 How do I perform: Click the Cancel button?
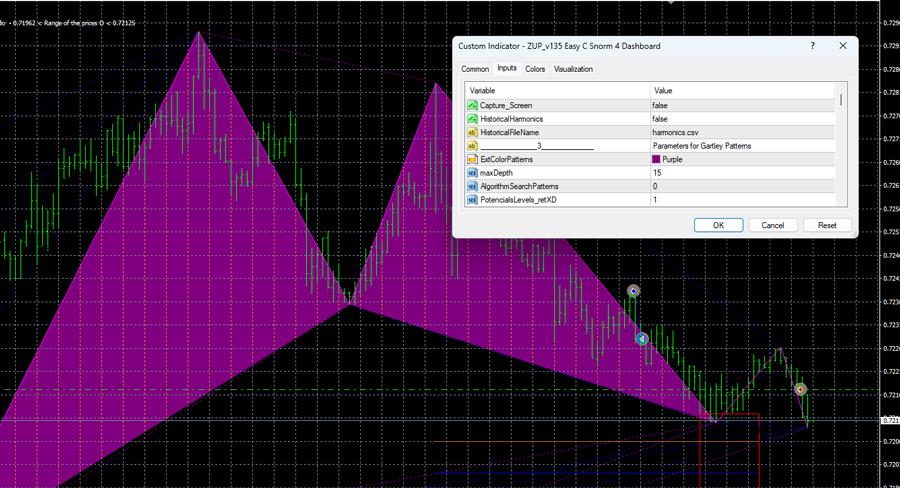click(773, 225)
